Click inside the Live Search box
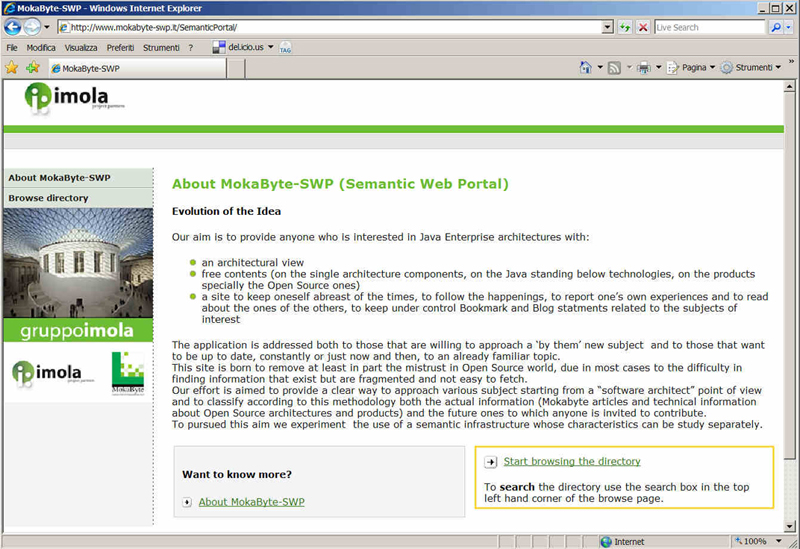 click(x=710, y=28)
